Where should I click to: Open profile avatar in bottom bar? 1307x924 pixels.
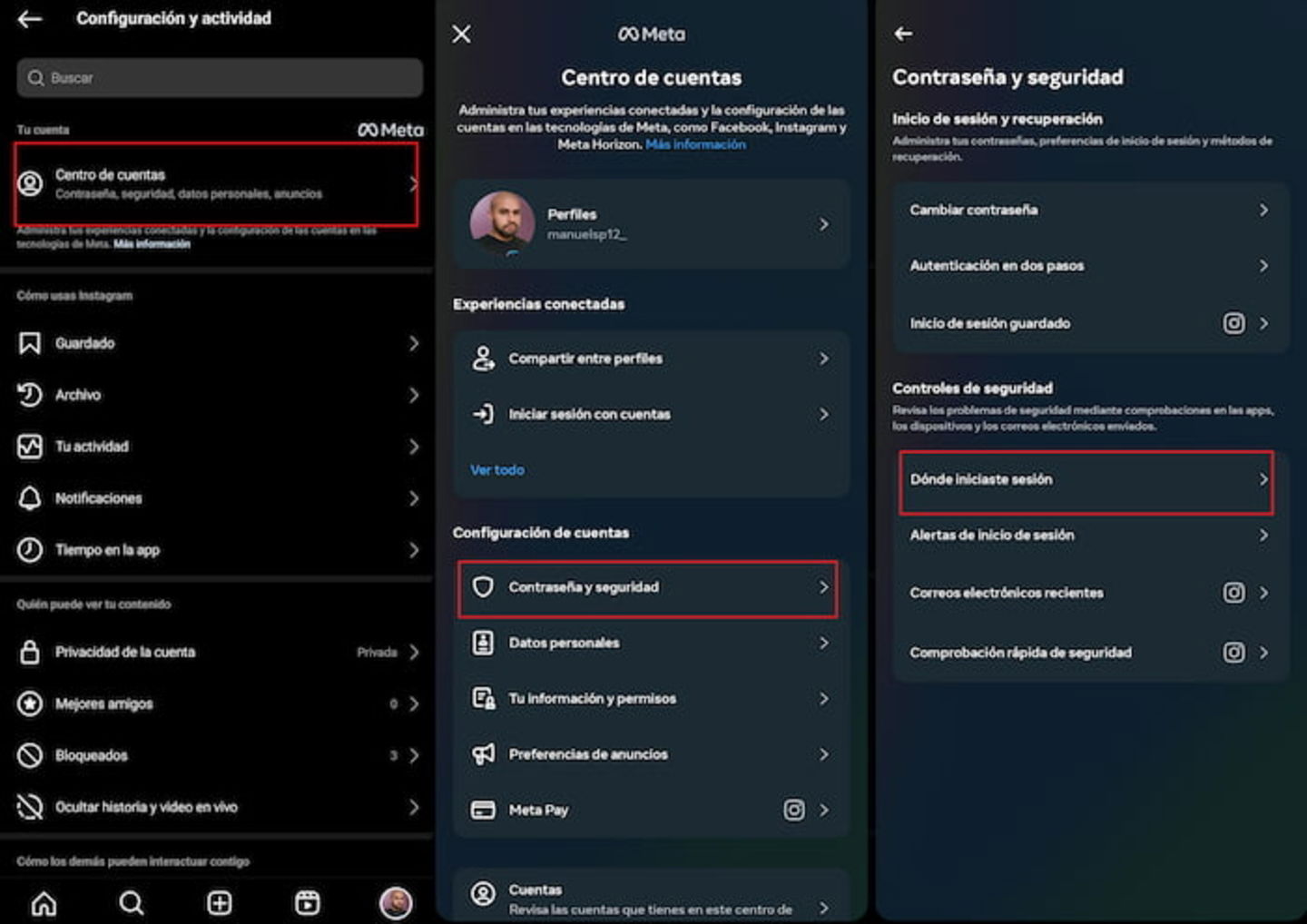[396, 903]
